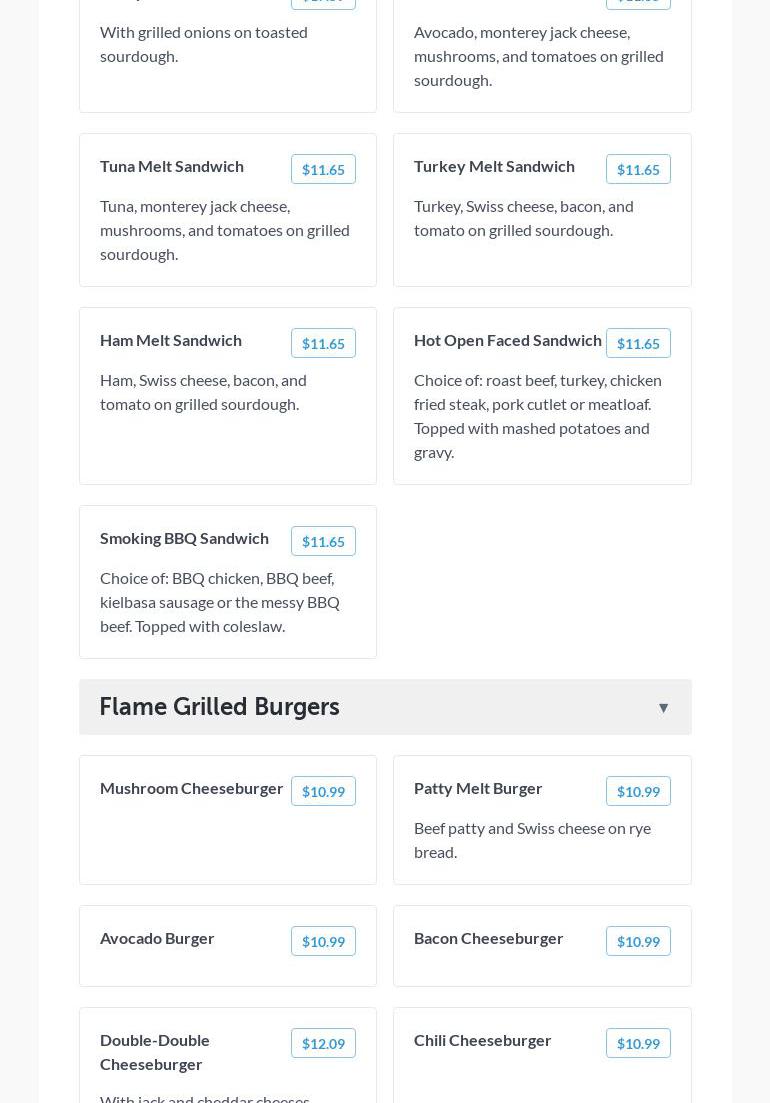Collapse the Flame Grilled Burgers section arrow
This screenshot has height=1103, width=770.
pos(663,708)
